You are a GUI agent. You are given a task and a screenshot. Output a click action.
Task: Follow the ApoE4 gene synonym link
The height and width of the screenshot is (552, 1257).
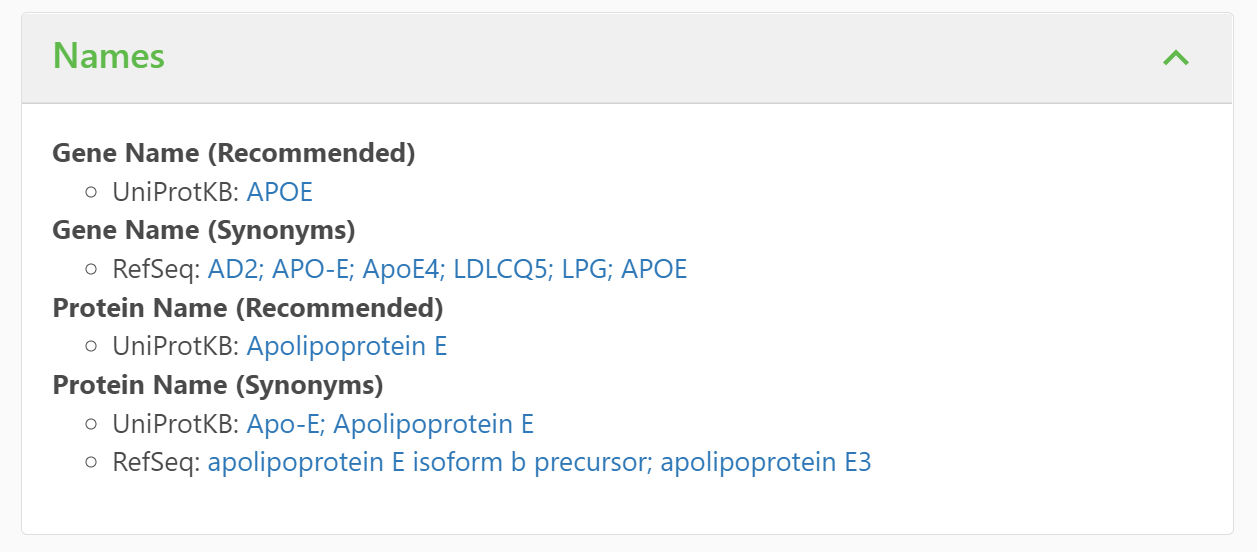pos(402,269)
